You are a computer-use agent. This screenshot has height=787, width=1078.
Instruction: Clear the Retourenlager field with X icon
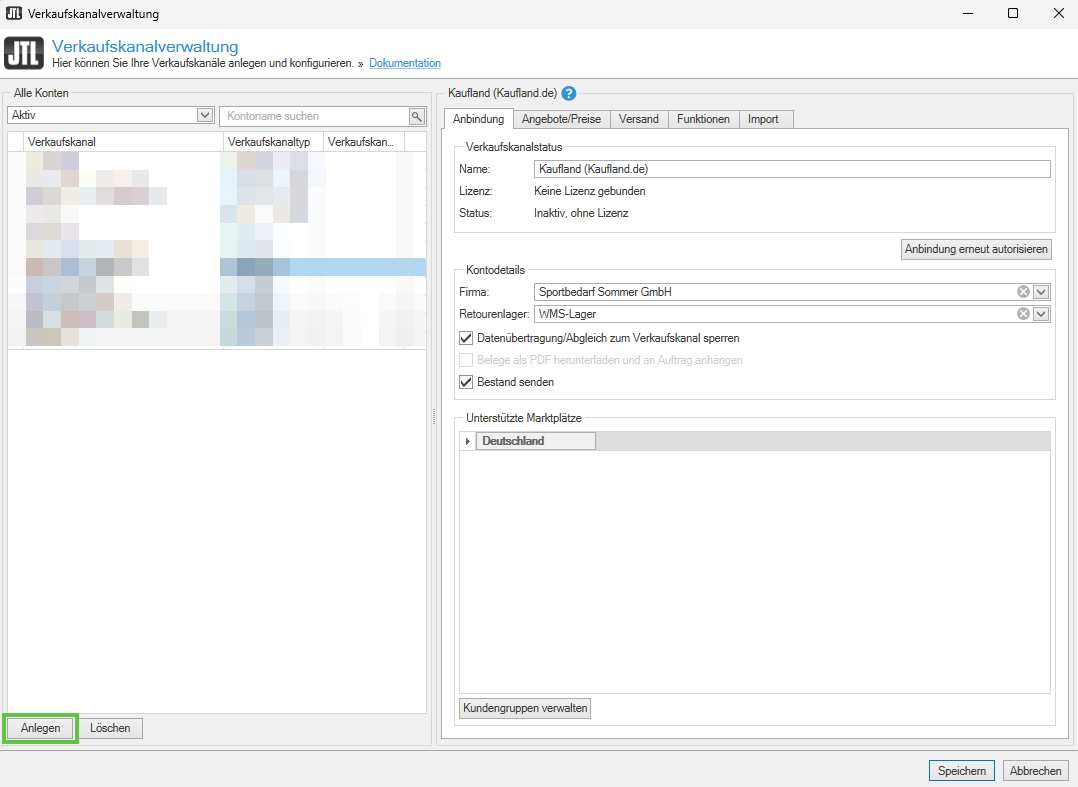[1023, 314]
